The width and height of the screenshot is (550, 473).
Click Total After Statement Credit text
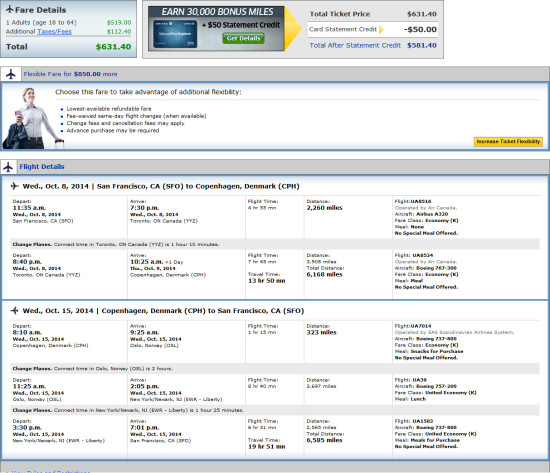click(355, 45)
